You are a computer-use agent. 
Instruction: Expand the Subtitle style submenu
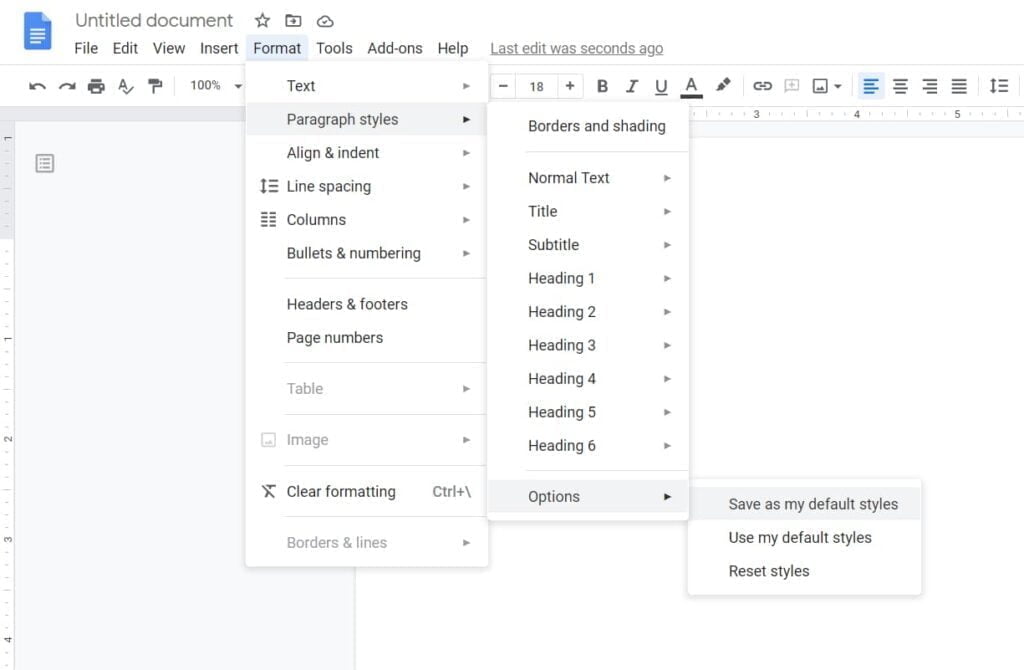click(588, 245)
